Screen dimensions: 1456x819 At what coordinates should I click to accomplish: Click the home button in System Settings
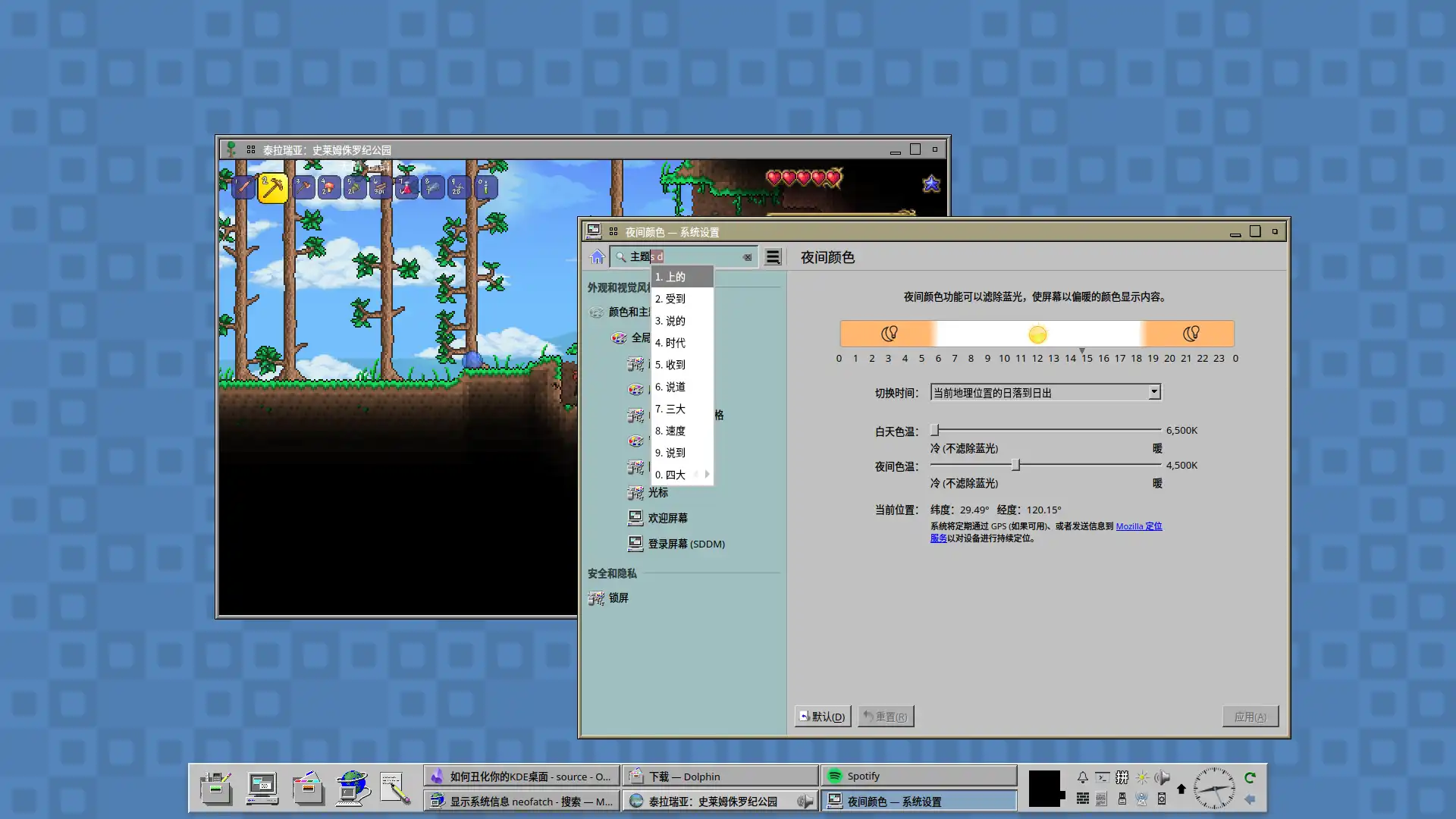pyautogui.click(x=598, y=257)
